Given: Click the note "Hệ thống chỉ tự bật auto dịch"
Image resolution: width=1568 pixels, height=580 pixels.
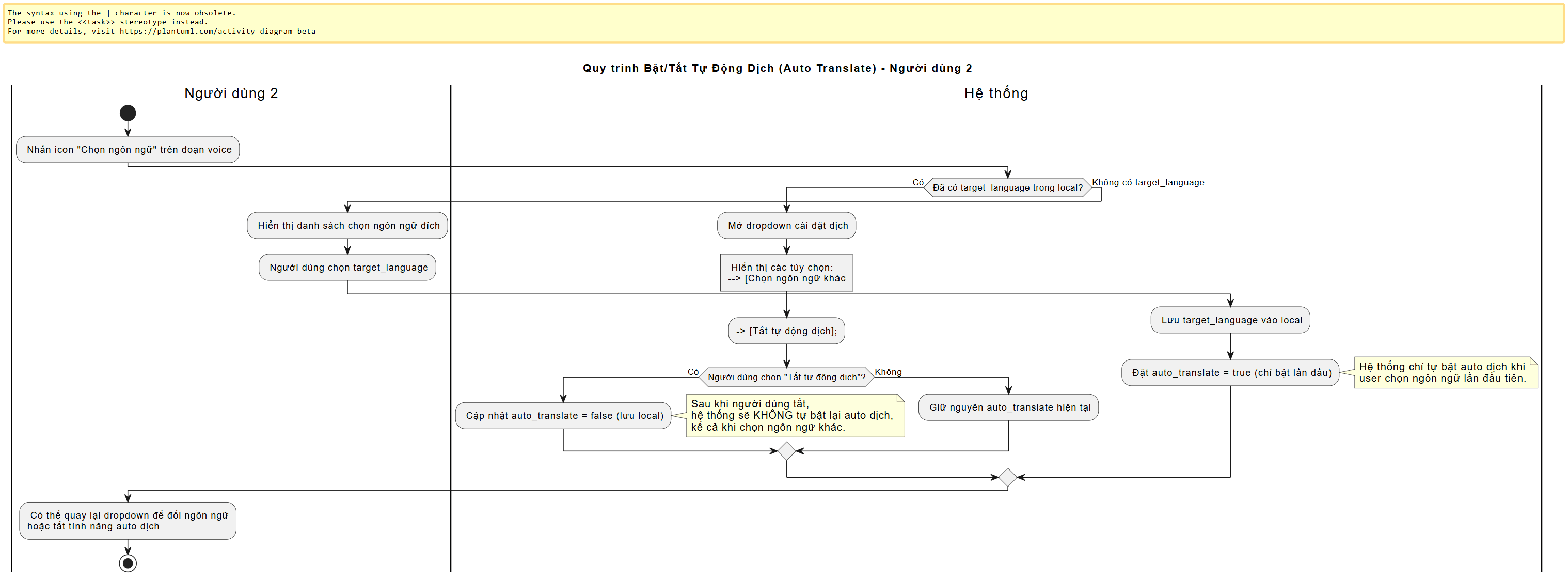Looking at the screenshot, I should (x=1446, y=373).
